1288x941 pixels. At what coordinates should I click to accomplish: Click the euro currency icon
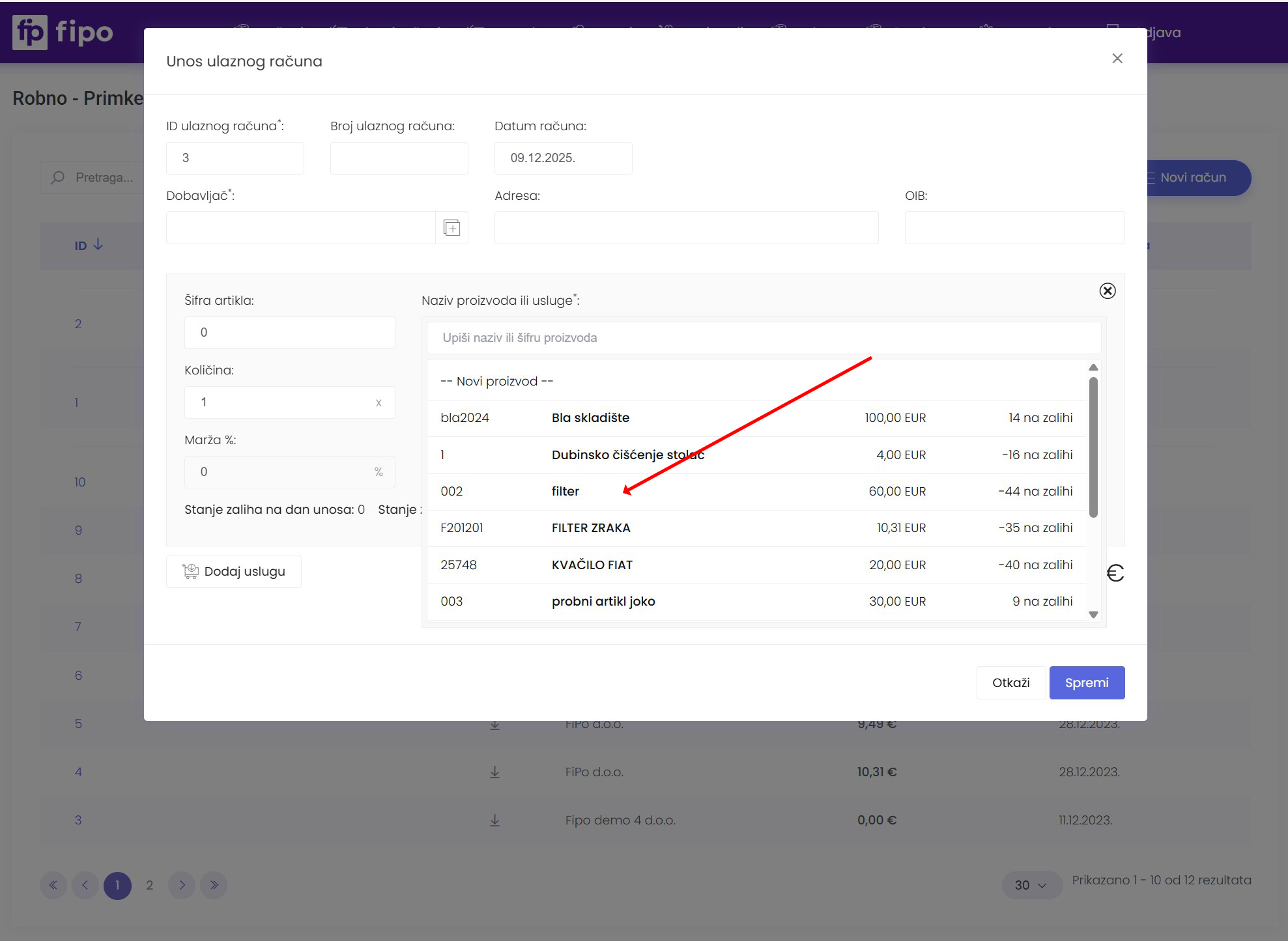click(1115, 573)
